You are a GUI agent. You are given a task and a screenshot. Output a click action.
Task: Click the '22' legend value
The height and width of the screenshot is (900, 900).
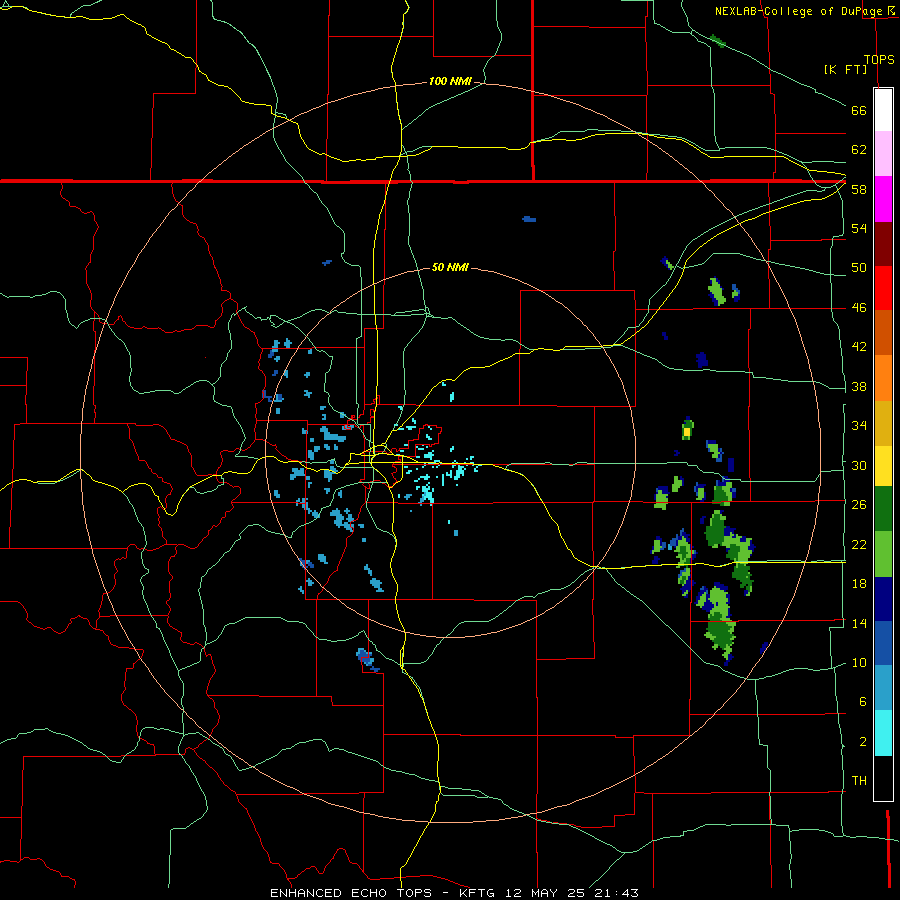[x=859, y=544]
